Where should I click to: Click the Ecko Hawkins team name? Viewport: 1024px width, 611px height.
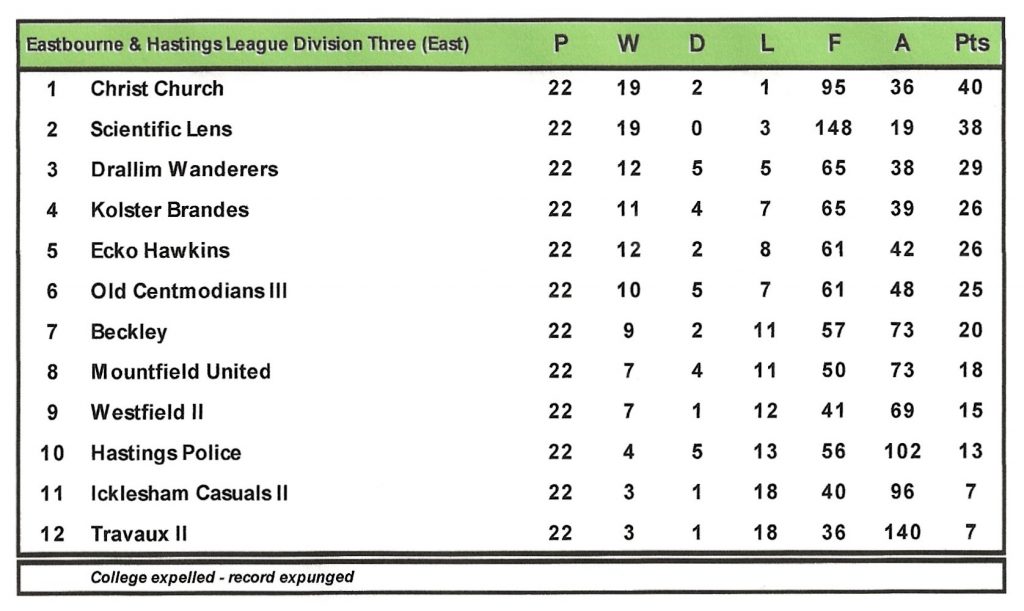point(160,250)
